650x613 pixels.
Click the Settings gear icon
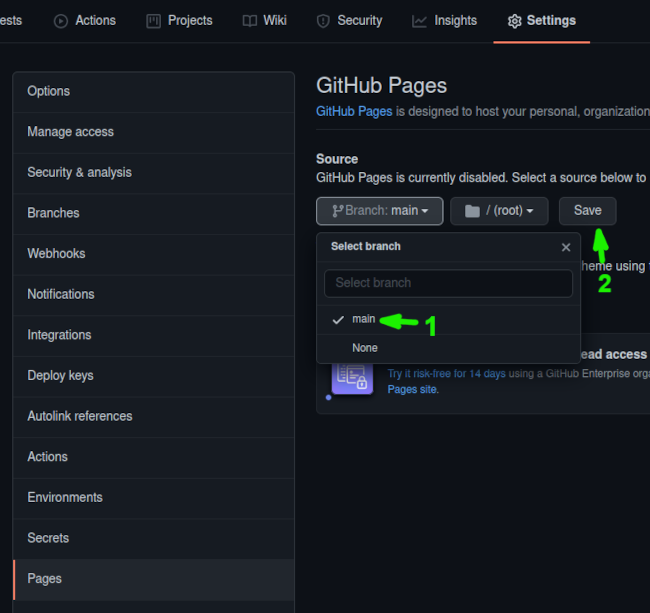pyautogui.click(x=514, y=21)
